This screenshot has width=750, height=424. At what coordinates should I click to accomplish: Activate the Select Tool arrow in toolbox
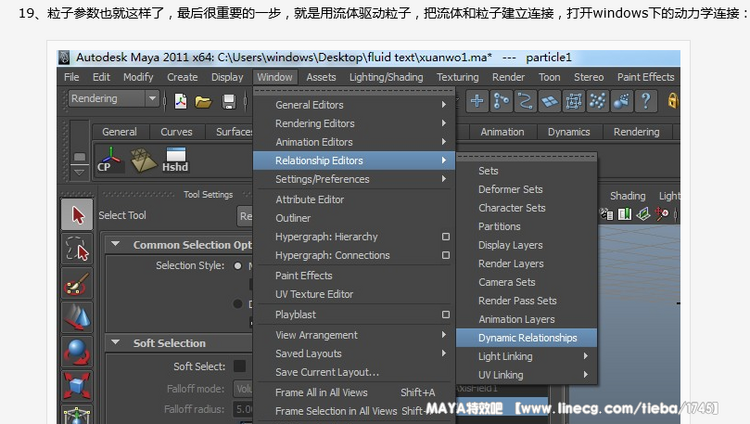pos(77,215)
